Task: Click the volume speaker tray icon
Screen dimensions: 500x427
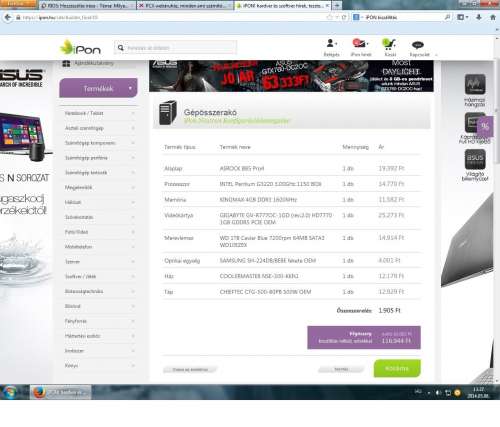Action: point(438,393)
